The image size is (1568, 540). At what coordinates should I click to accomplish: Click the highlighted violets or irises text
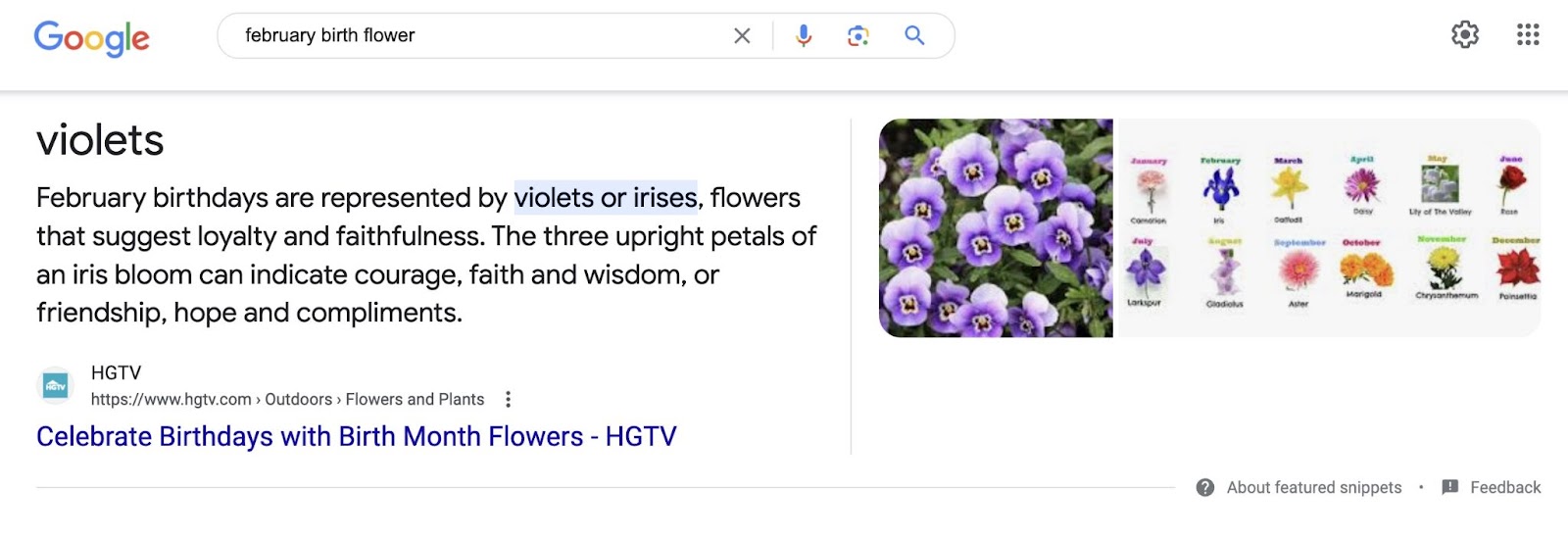[605, 198]
